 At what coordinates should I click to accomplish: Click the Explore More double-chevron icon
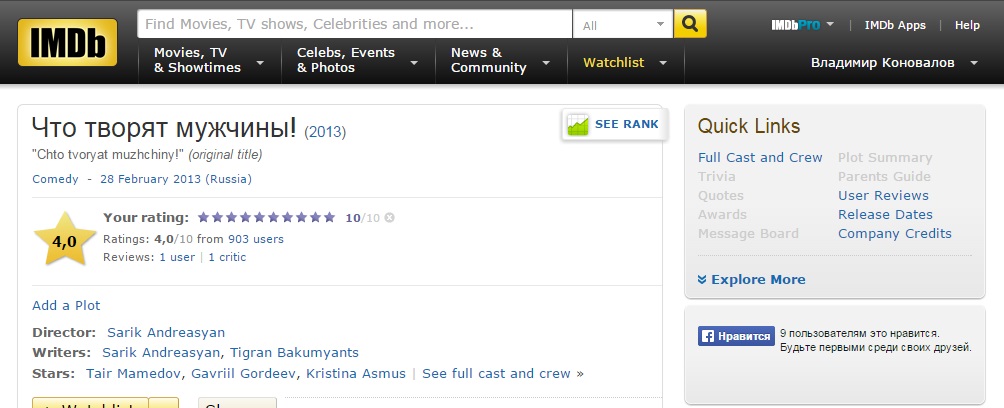pyautogui.click(x=702, y=280)
